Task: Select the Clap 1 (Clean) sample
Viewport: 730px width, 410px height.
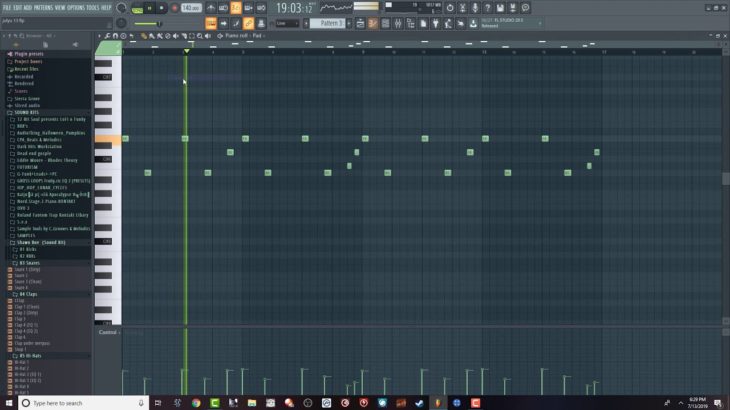Action: pyautogui.click(x=28, y=304)
